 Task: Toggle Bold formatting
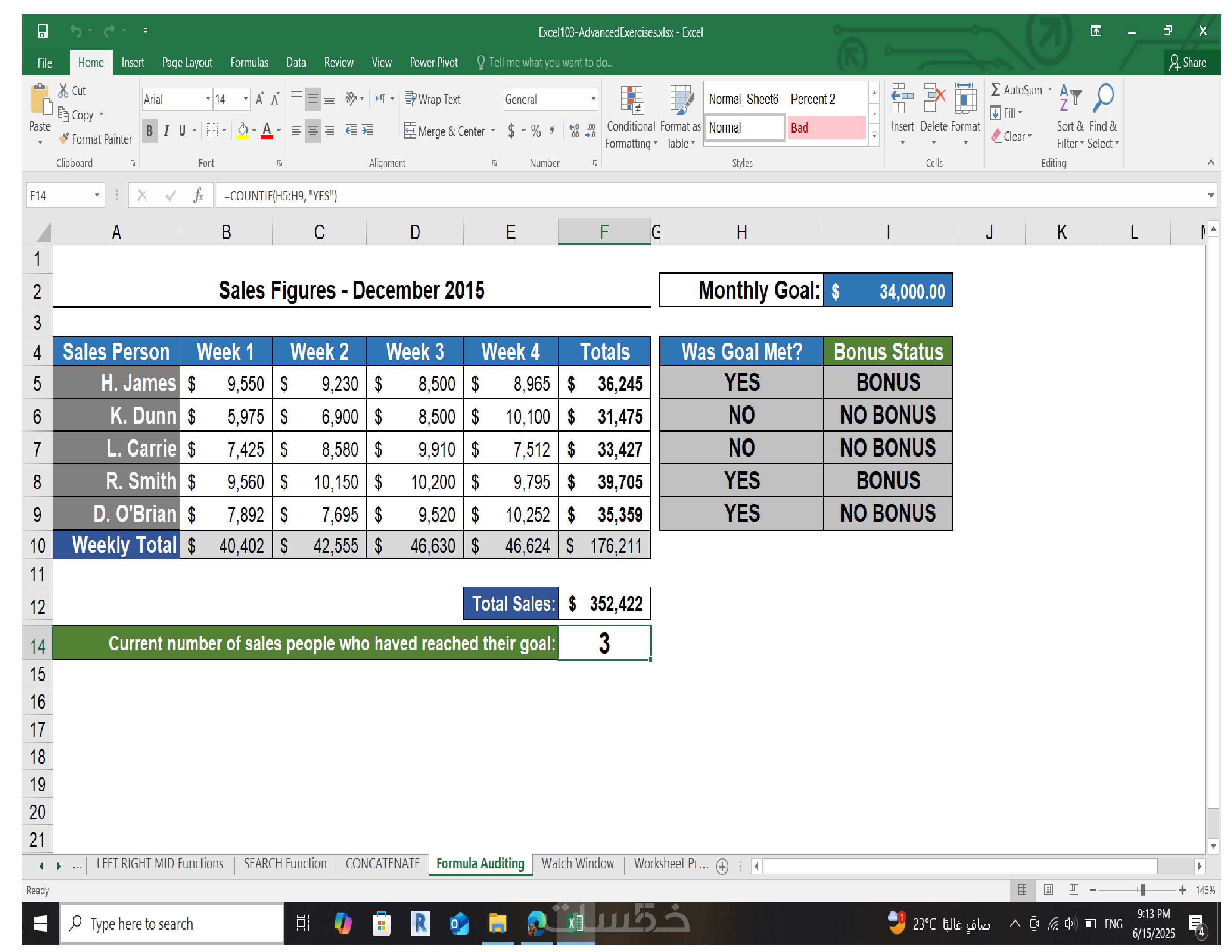(x=149, y=131)
